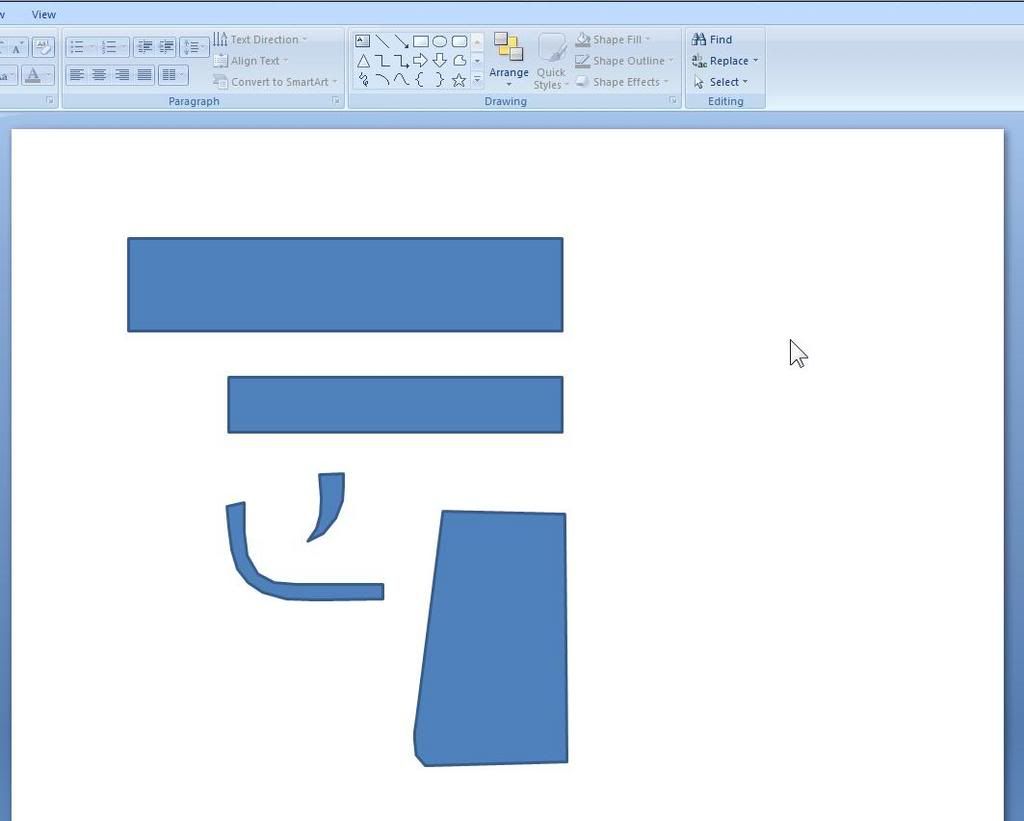
Task: Select the Down Arrow shape
Action: click(x=440, y=61)
